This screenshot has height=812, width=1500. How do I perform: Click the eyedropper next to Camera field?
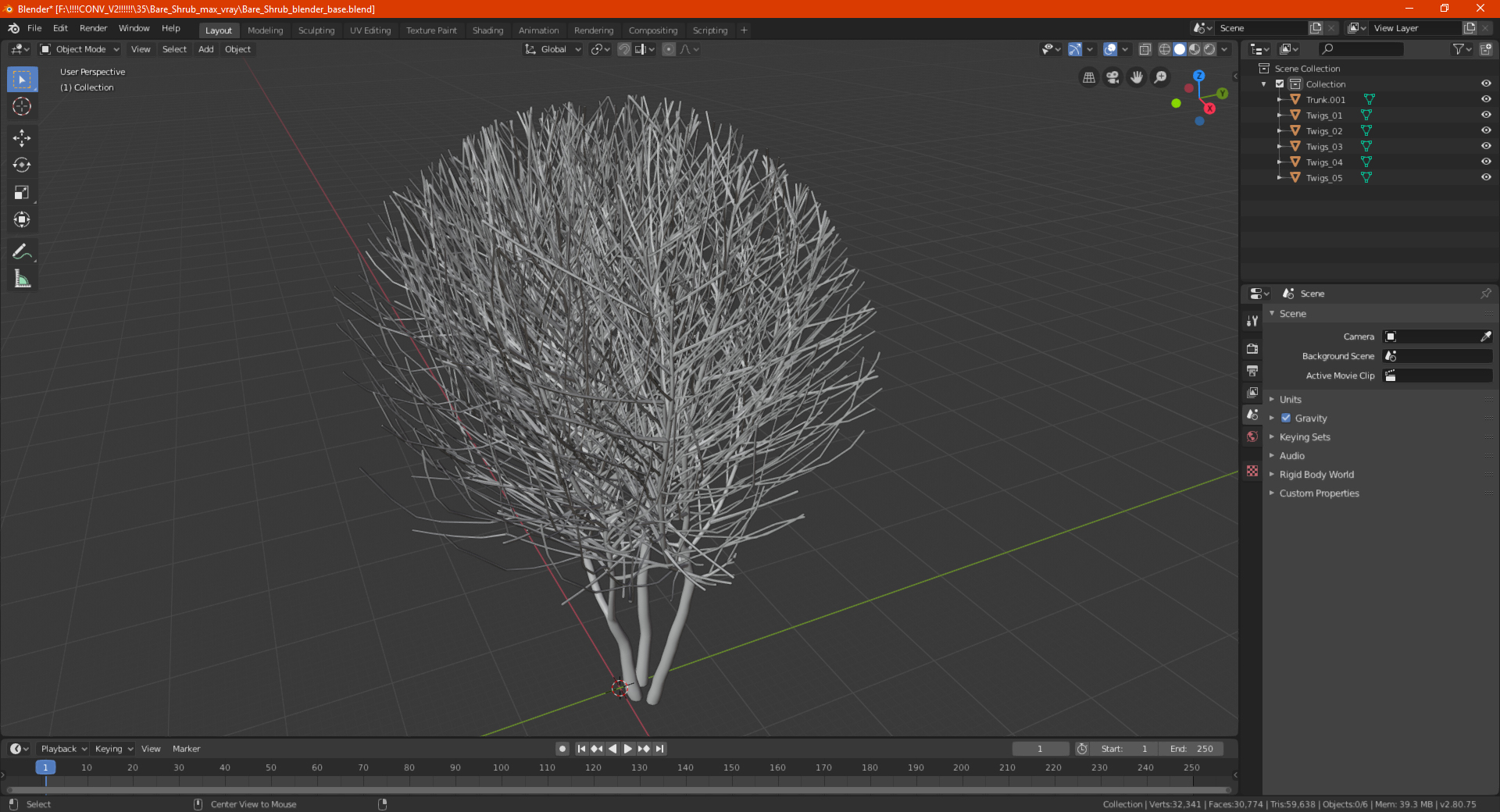1485,337
